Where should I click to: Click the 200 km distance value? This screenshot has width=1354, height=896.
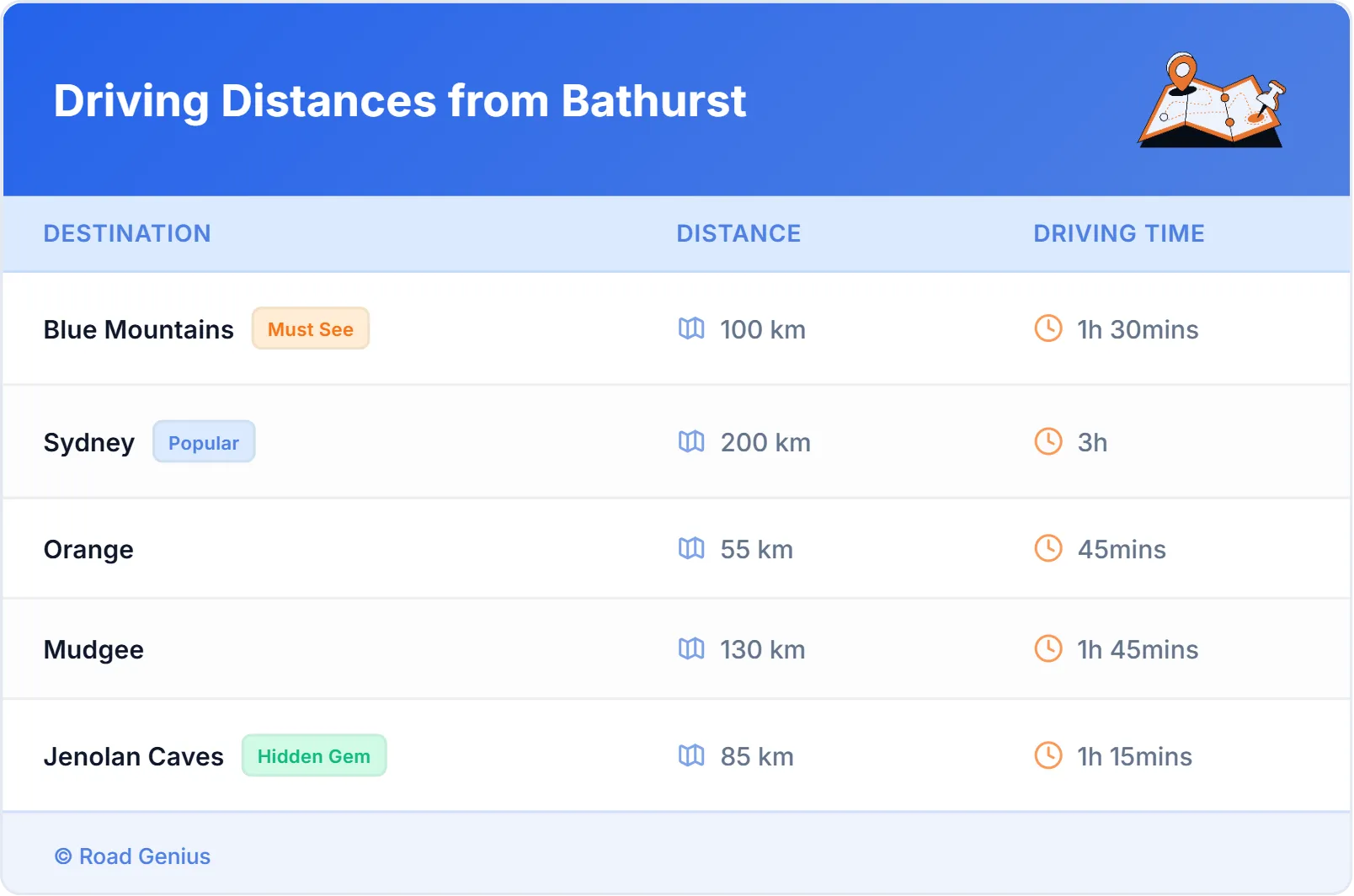pos(765,442)
